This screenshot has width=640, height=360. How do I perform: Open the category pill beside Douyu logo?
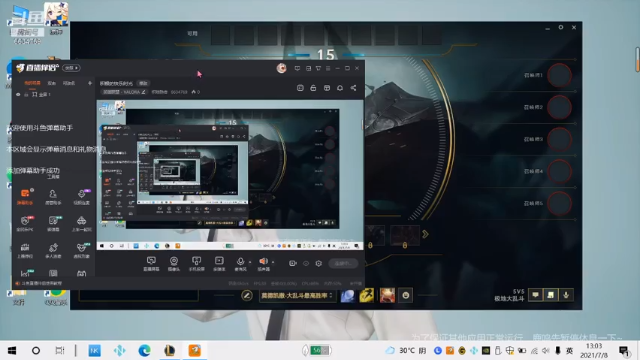click(71, 68)
